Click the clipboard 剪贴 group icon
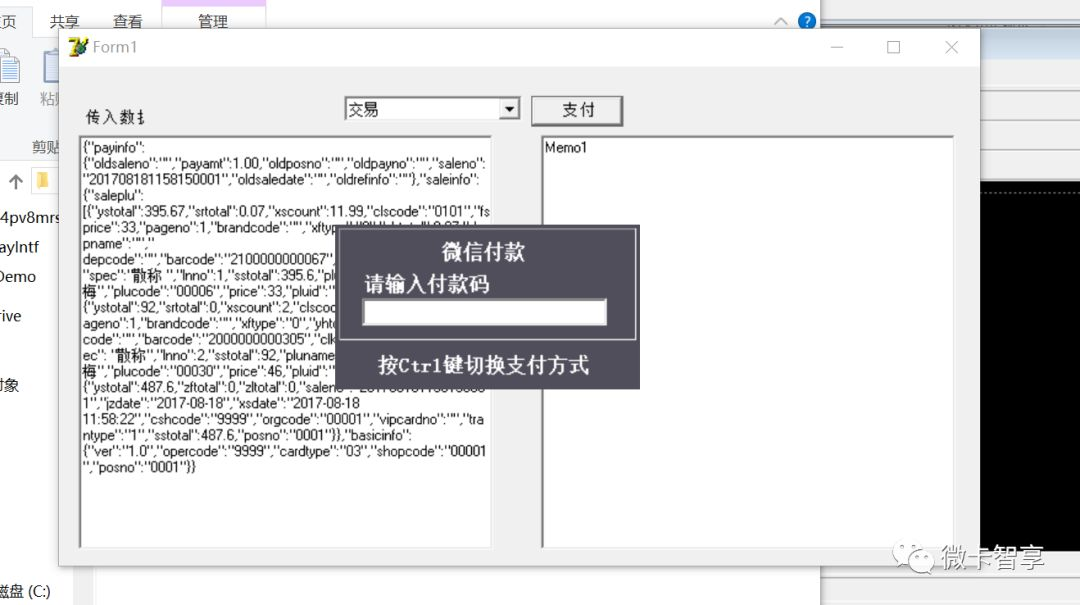 tap(44, 147)
